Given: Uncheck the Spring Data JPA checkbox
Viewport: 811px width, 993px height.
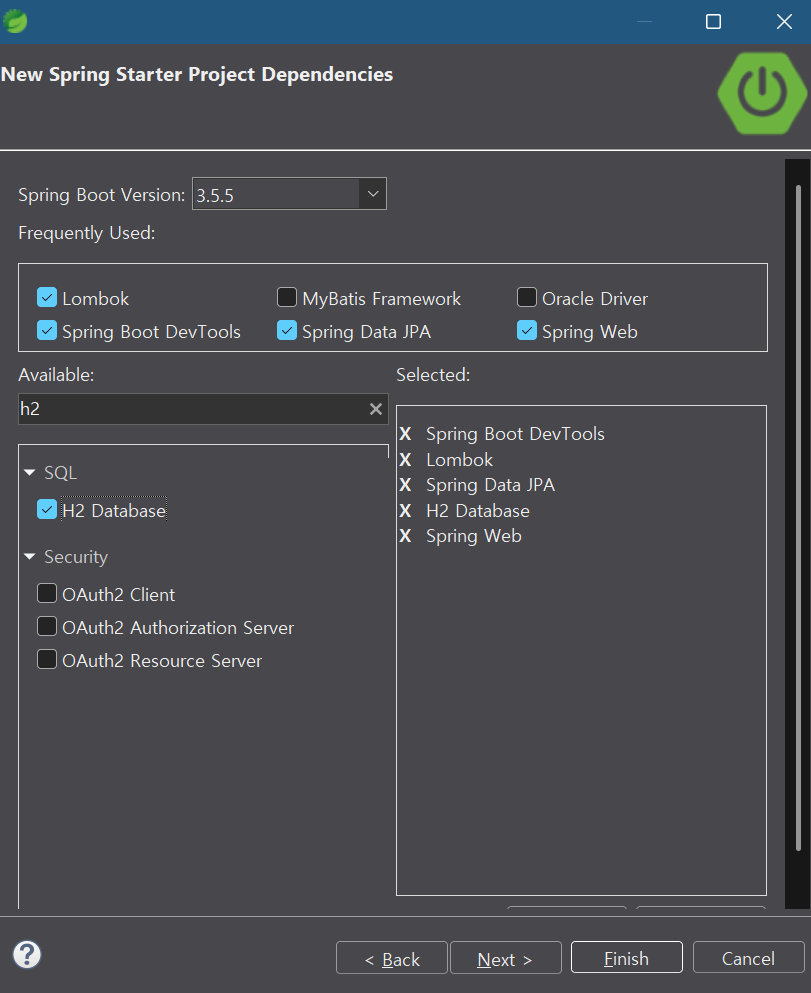Looking at the screenshot, I should point(287,330).
